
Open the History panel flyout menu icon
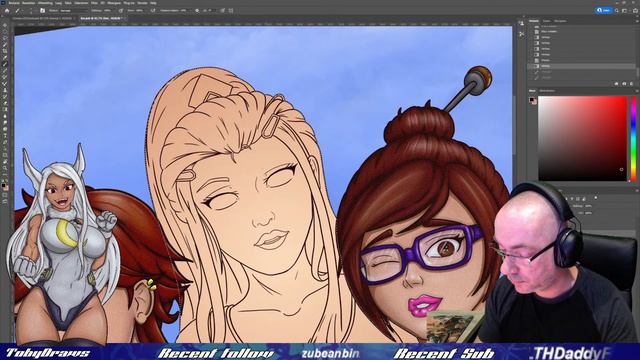pos(636,21)
